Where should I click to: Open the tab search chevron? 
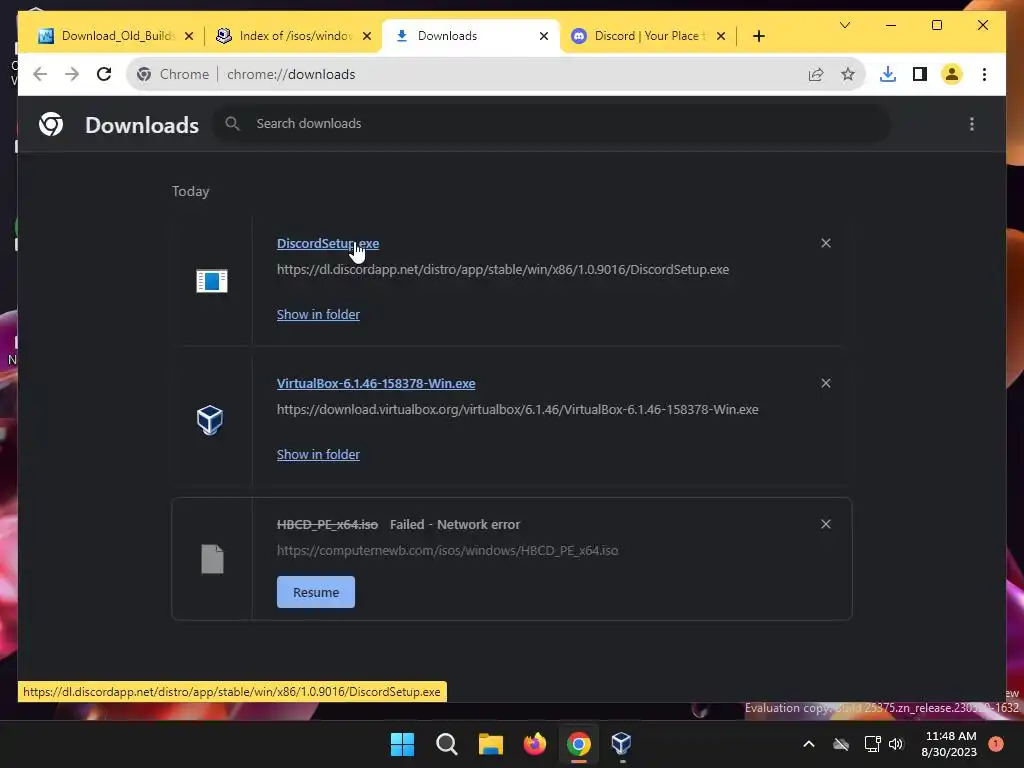[x=845, y=25]
